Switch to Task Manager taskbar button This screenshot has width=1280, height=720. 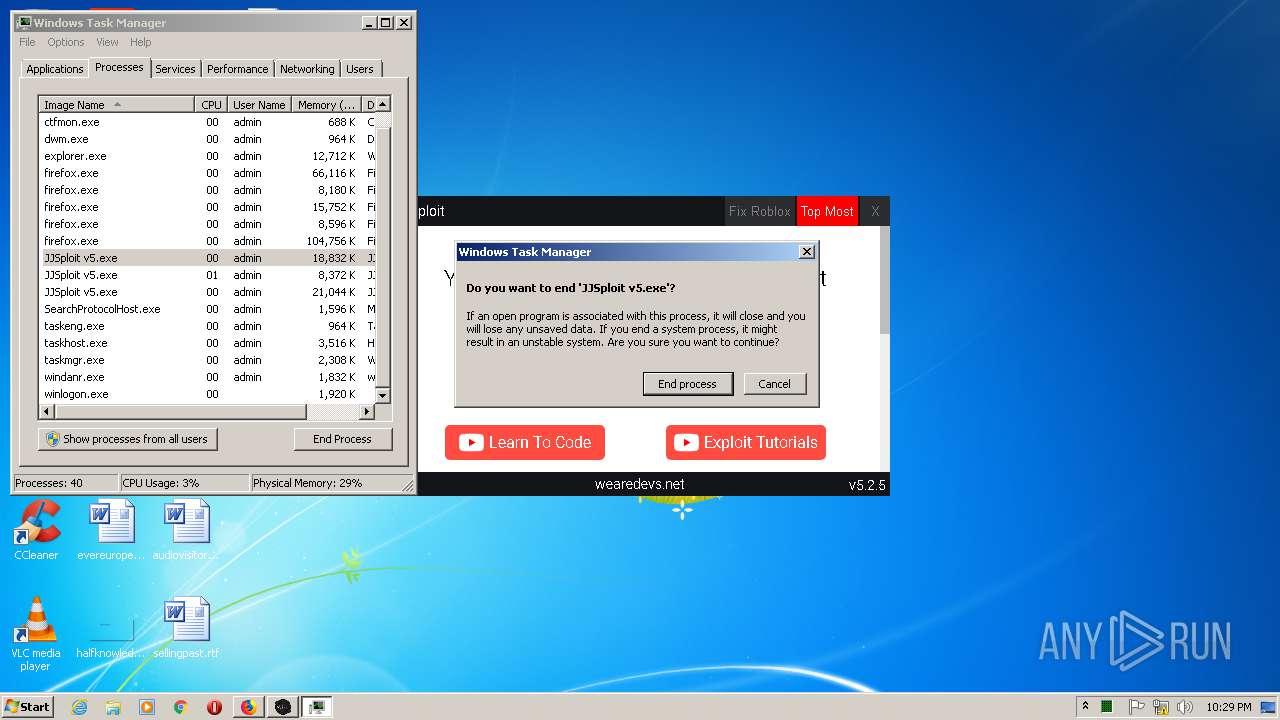(x=317, y=707)
